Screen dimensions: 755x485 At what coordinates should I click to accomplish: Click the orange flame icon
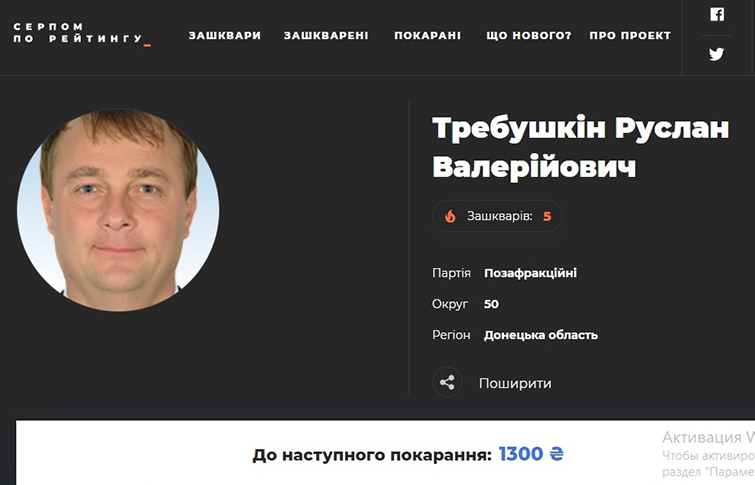[x=450, y=216]
